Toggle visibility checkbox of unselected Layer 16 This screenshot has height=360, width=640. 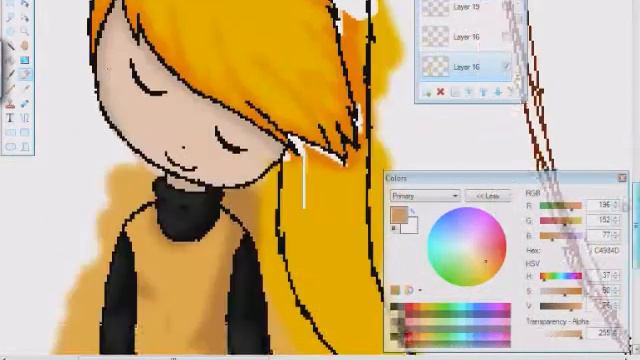507,37
